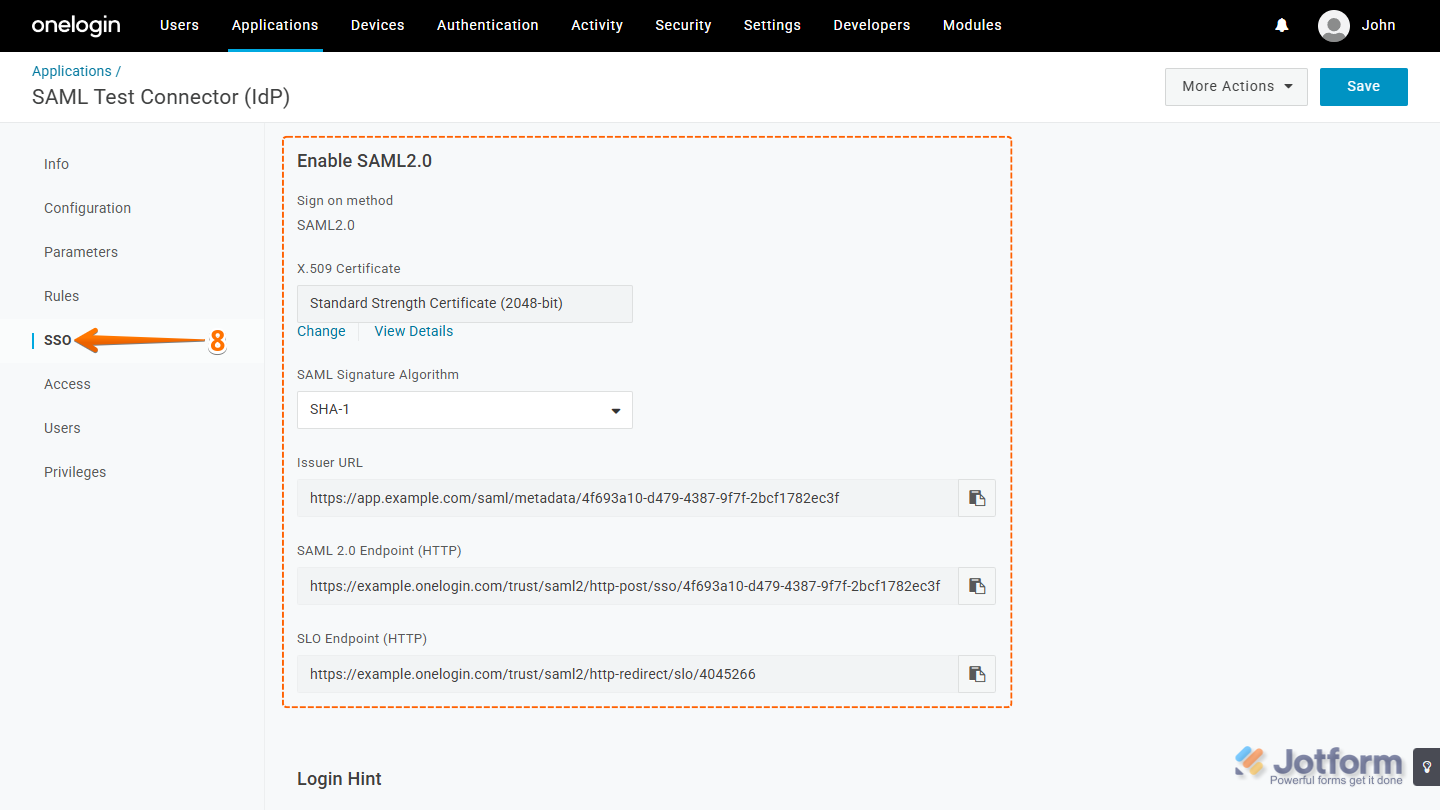Open the Security menu
The height and width of the screenshot is (810, 1440).
pyautogui.click(x=683, y=25)
